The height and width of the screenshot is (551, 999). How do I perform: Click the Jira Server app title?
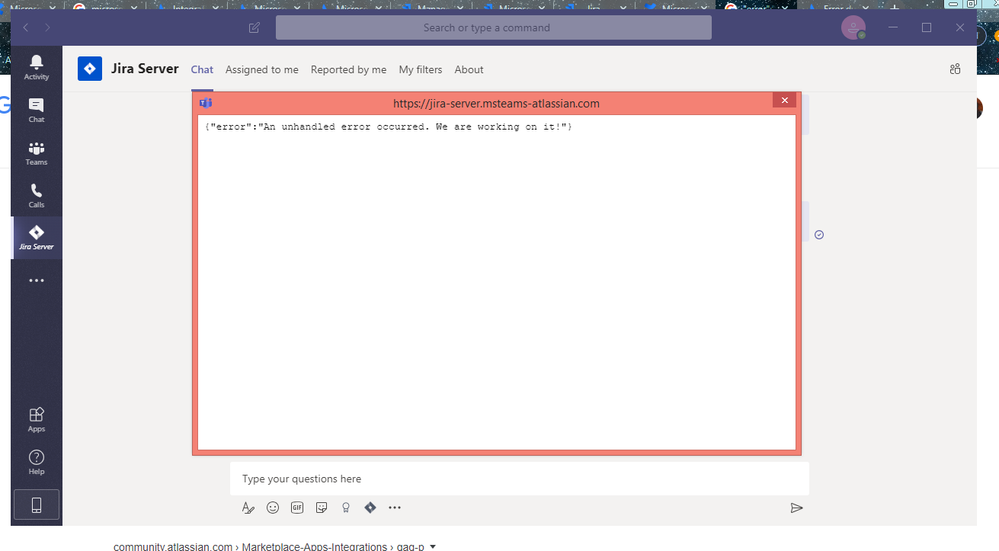pos(145,69)
